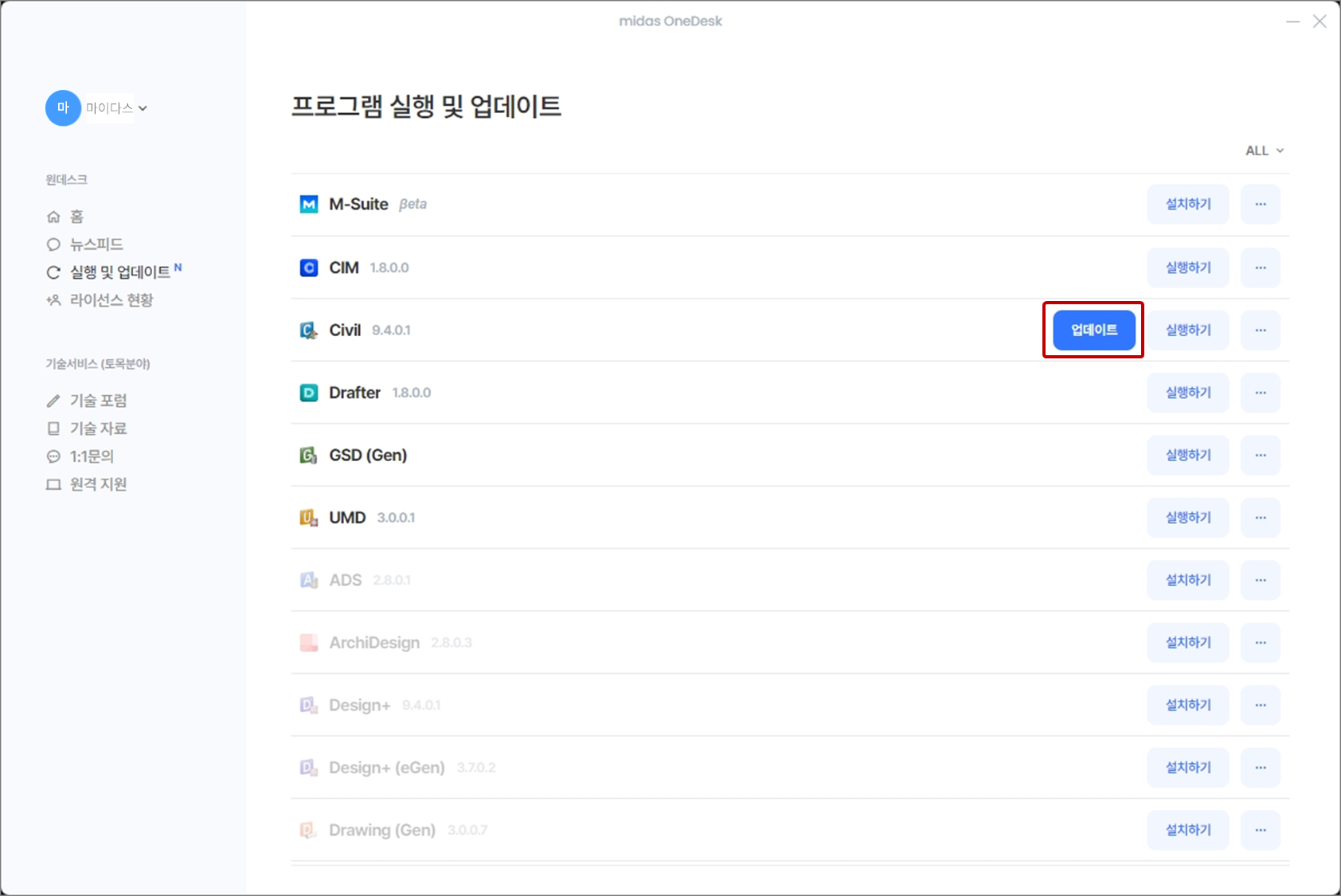Click 실행하기 for GSD (Gen)
Screen dimensions: 1341x896
pos(1188,455)
